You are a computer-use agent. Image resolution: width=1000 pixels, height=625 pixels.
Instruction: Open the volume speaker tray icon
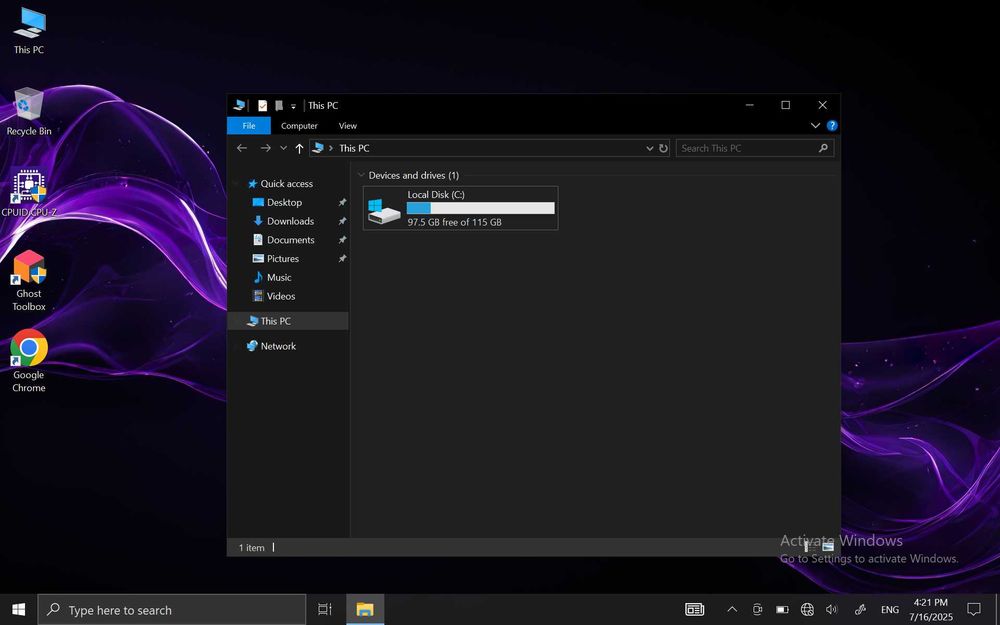click(x=832, y=610)
